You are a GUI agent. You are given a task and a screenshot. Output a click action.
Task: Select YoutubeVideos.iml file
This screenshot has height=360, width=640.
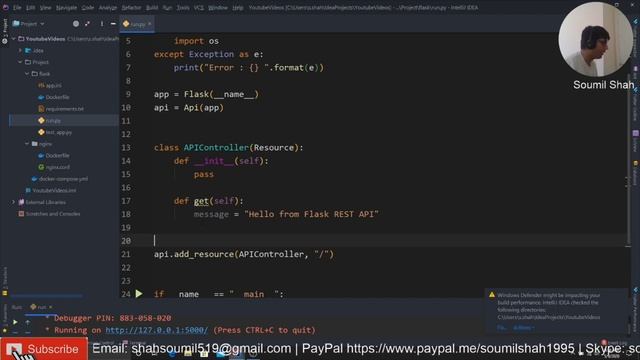coord(51,191)
